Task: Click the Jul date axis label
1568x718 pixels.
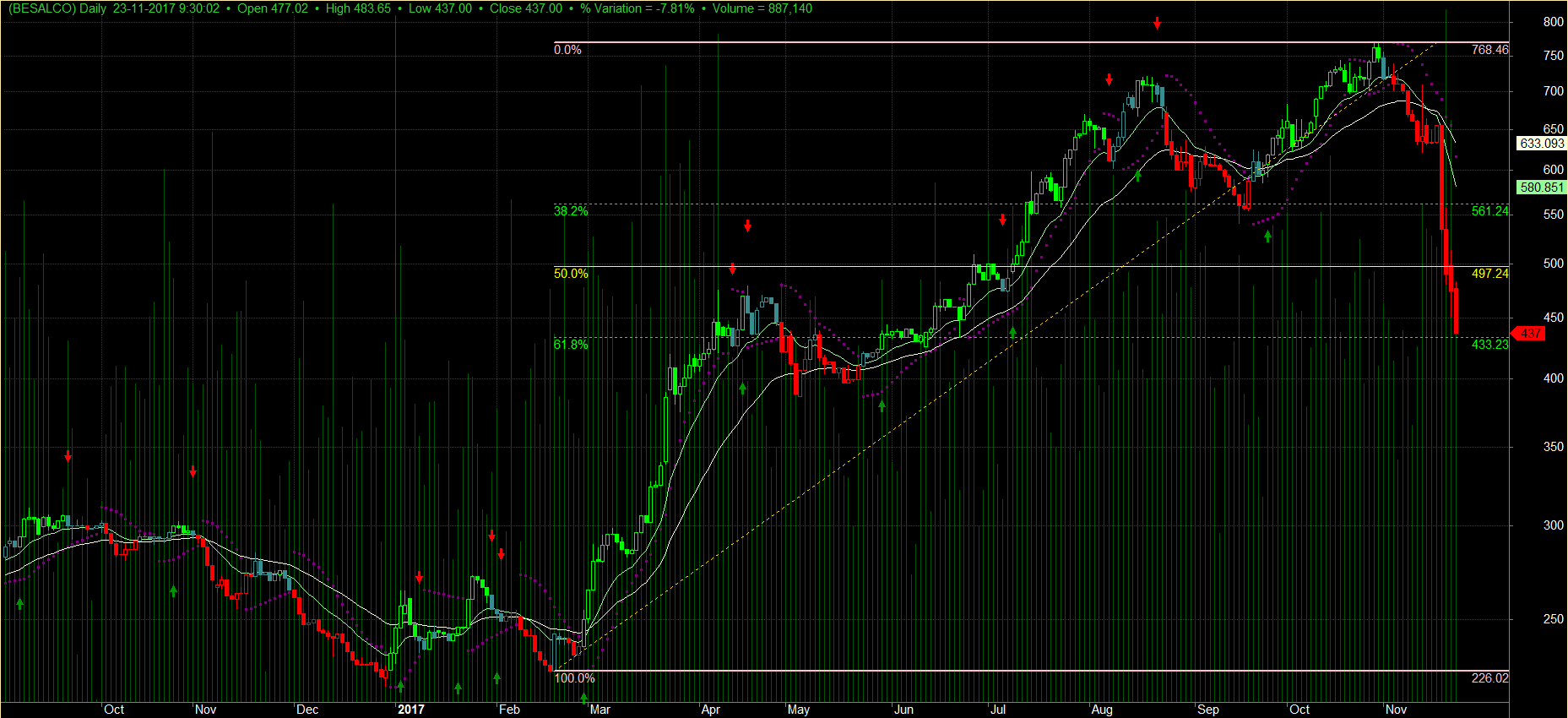Action: (x=998, y=710)
